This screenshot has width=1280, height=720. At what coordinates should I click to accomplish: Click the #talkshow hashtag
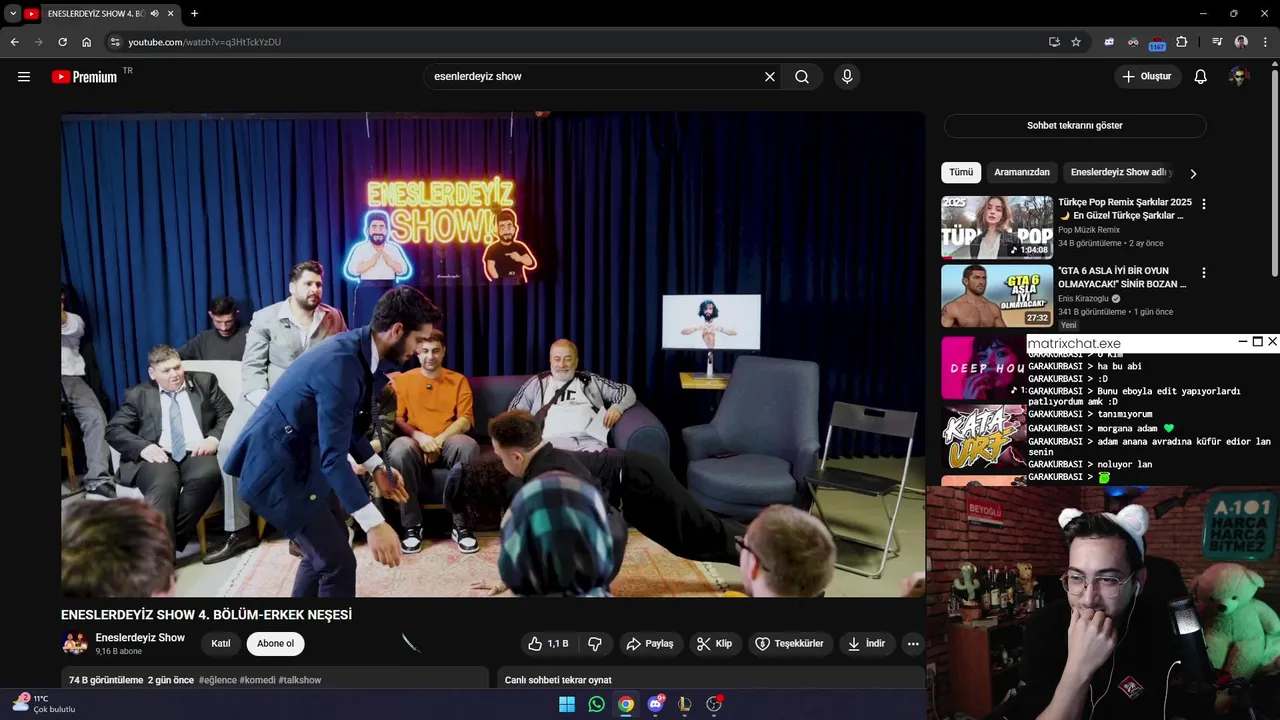[x=300, y=680]
